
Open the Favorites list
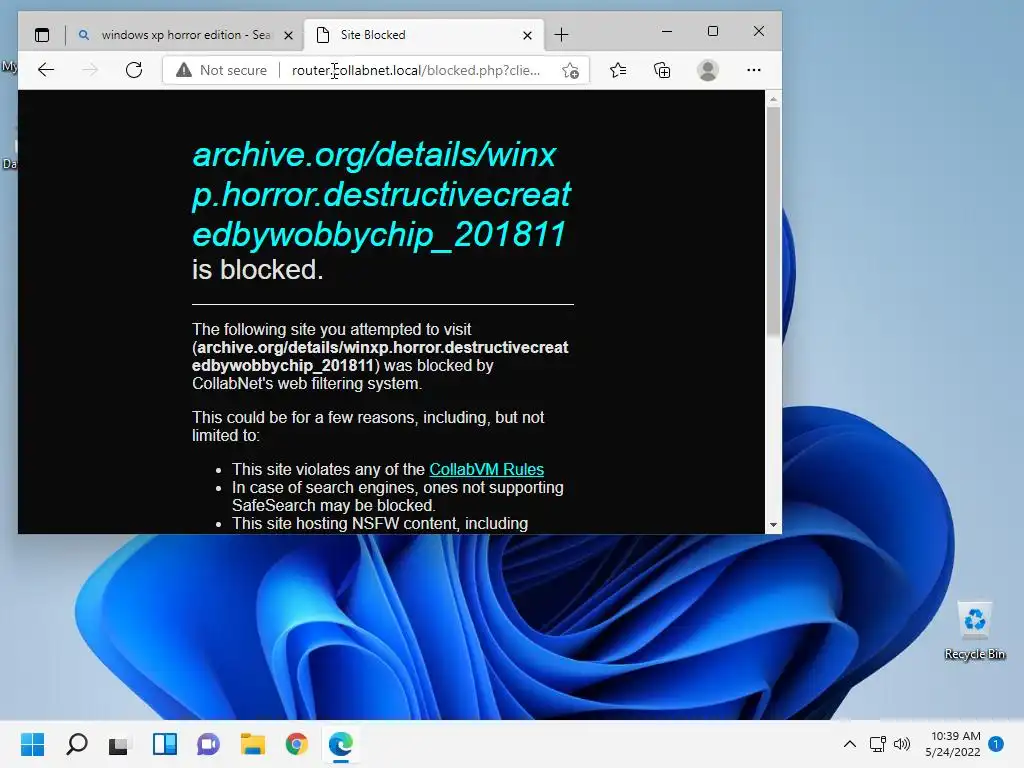pos(618,70)
